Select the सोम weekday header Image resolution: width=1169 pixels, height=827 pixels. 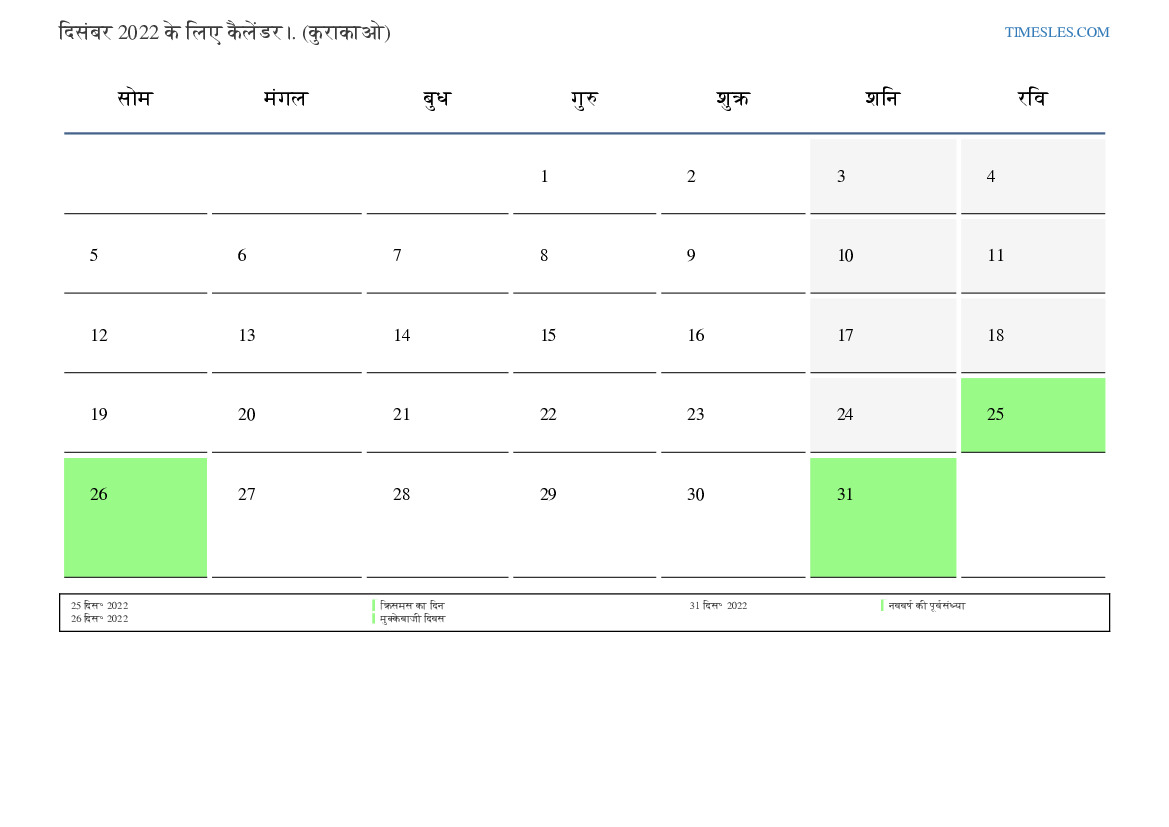(135, 98)
